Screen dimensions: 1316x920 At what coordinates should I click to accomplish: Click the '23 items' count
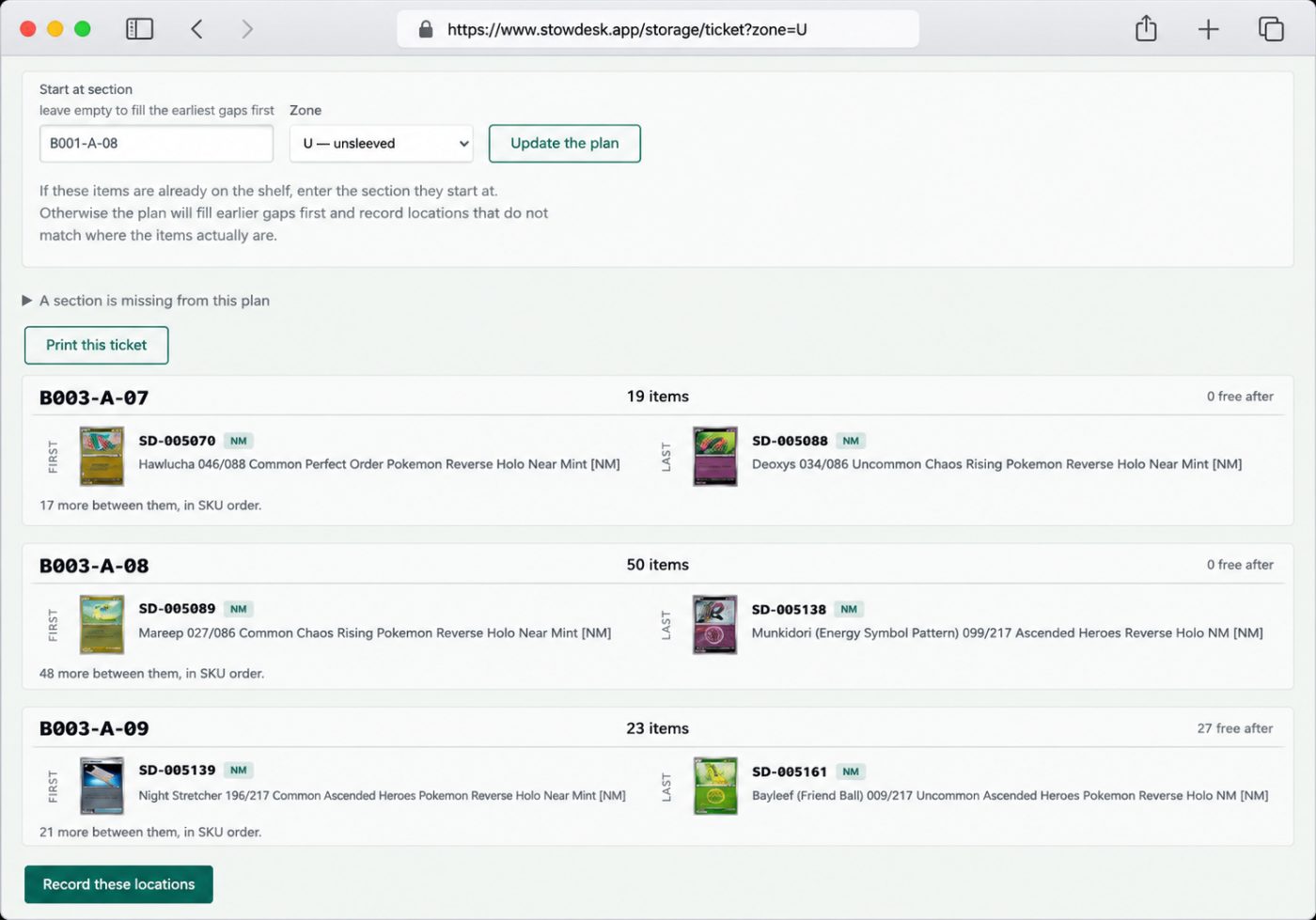tap(658, 728)
